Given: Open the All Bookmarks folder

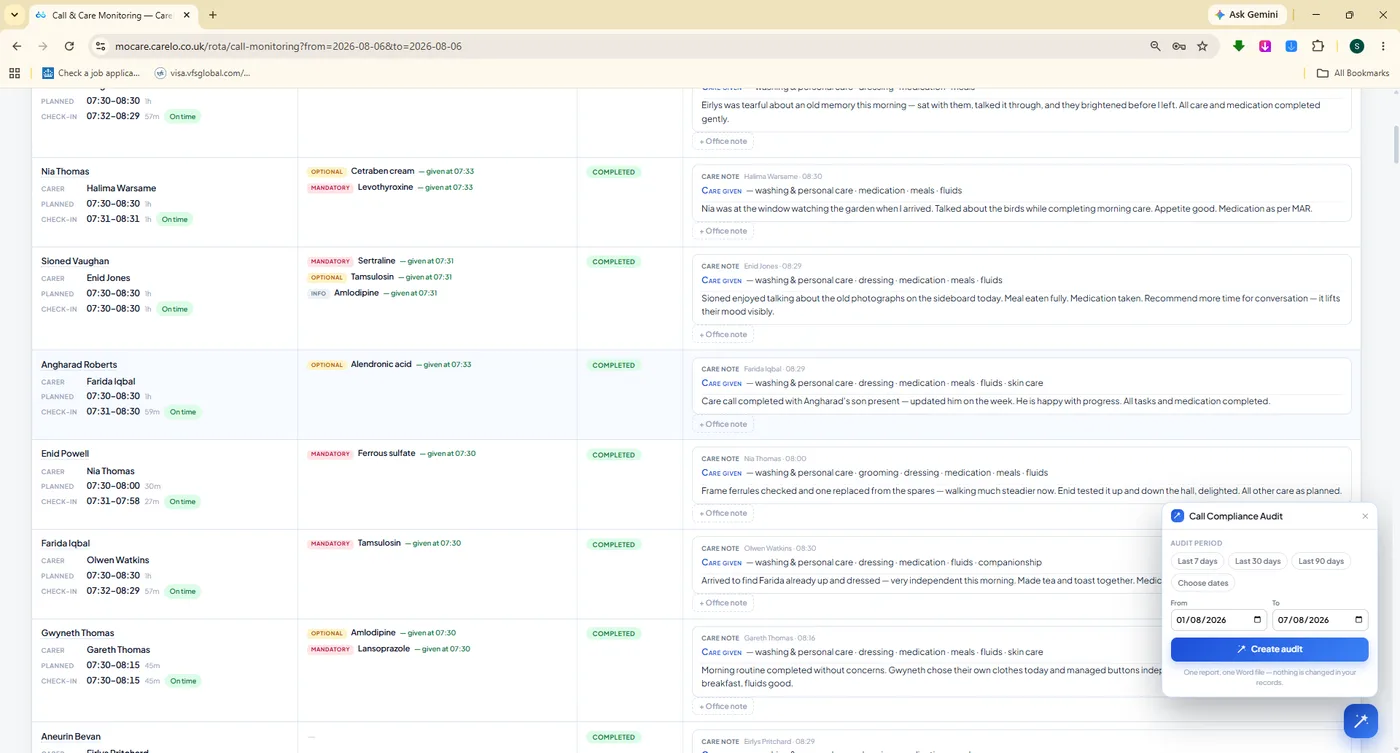Looking at the screenshot, I should click(1353, 73).
